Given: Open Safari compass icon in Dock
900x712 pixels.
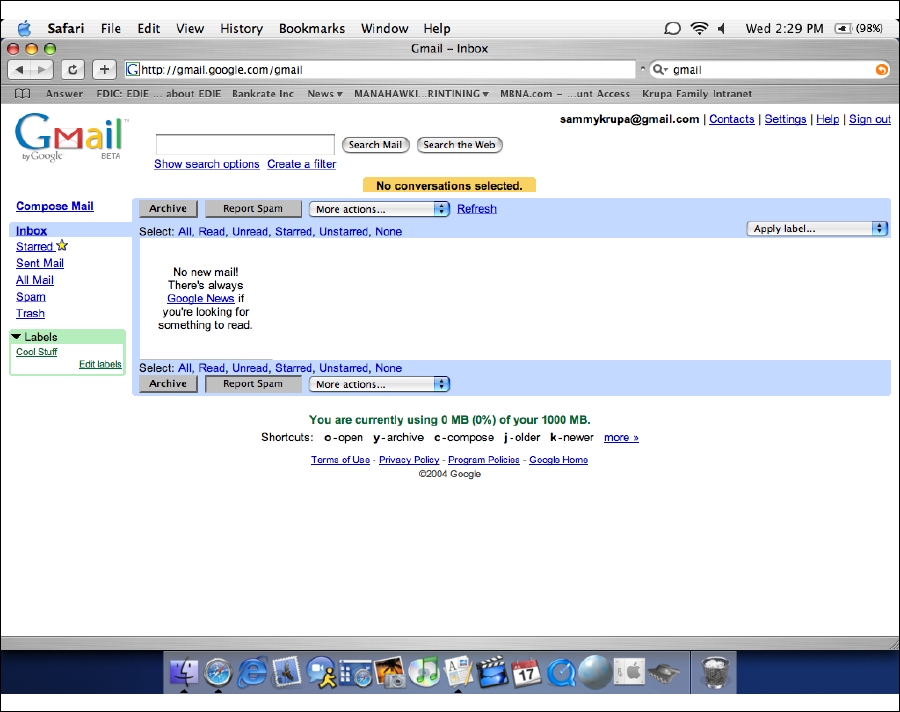Looking at the screenshot, I should (x=218, y=672).
